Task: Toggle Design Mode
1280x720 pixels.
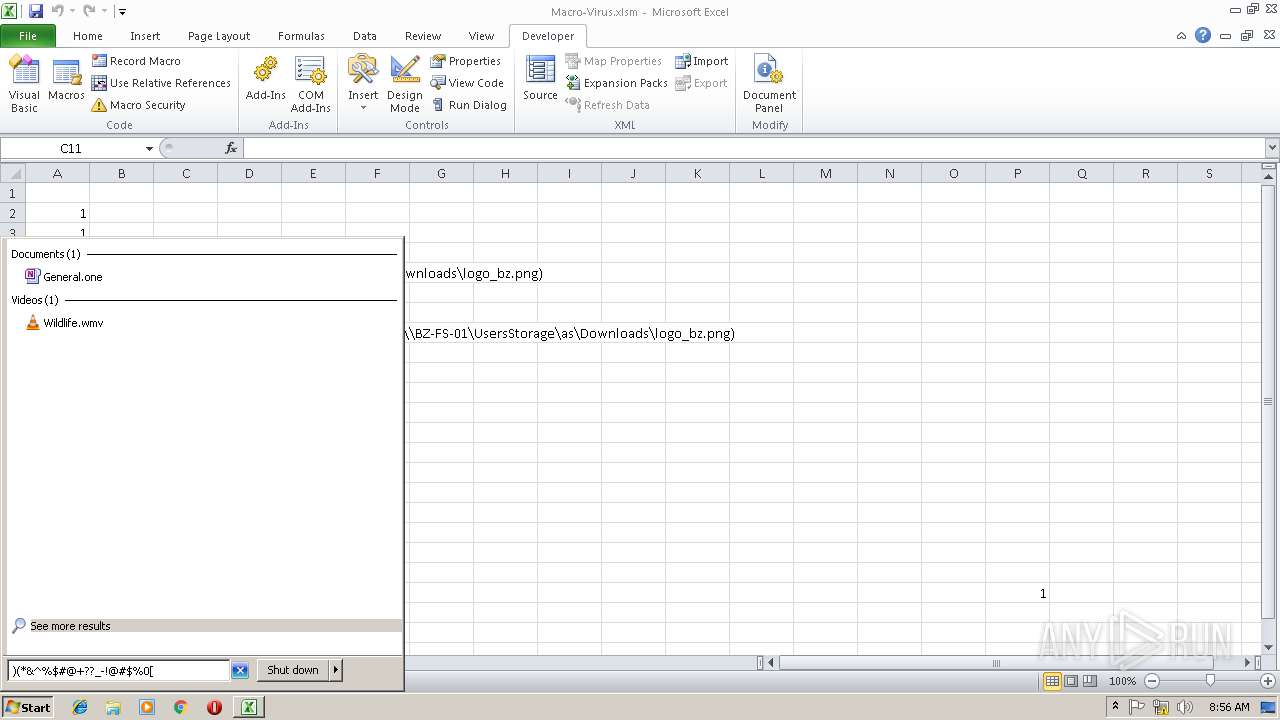Action: (x=405, y=84)
